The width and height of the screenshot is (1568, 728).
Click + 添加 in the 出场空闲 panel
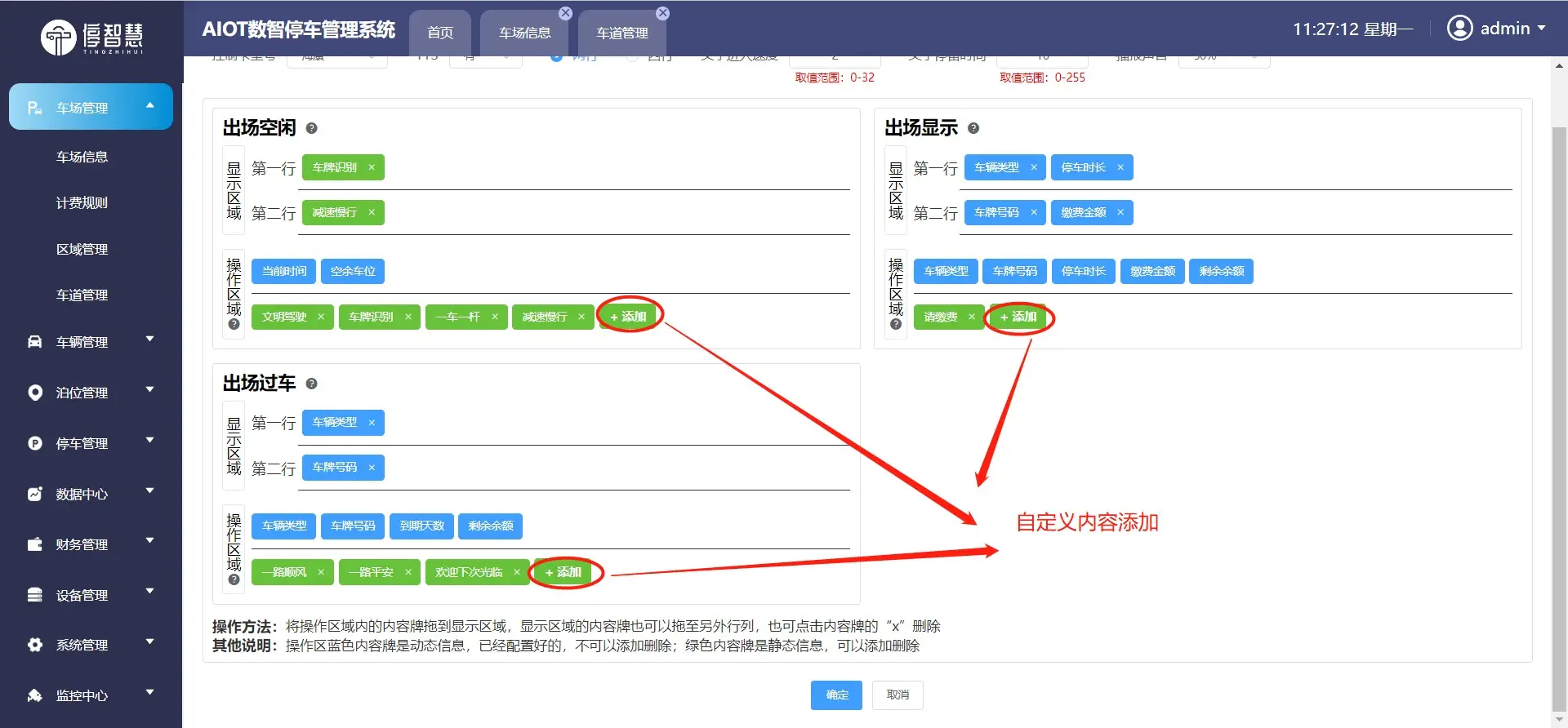point(628,317)
